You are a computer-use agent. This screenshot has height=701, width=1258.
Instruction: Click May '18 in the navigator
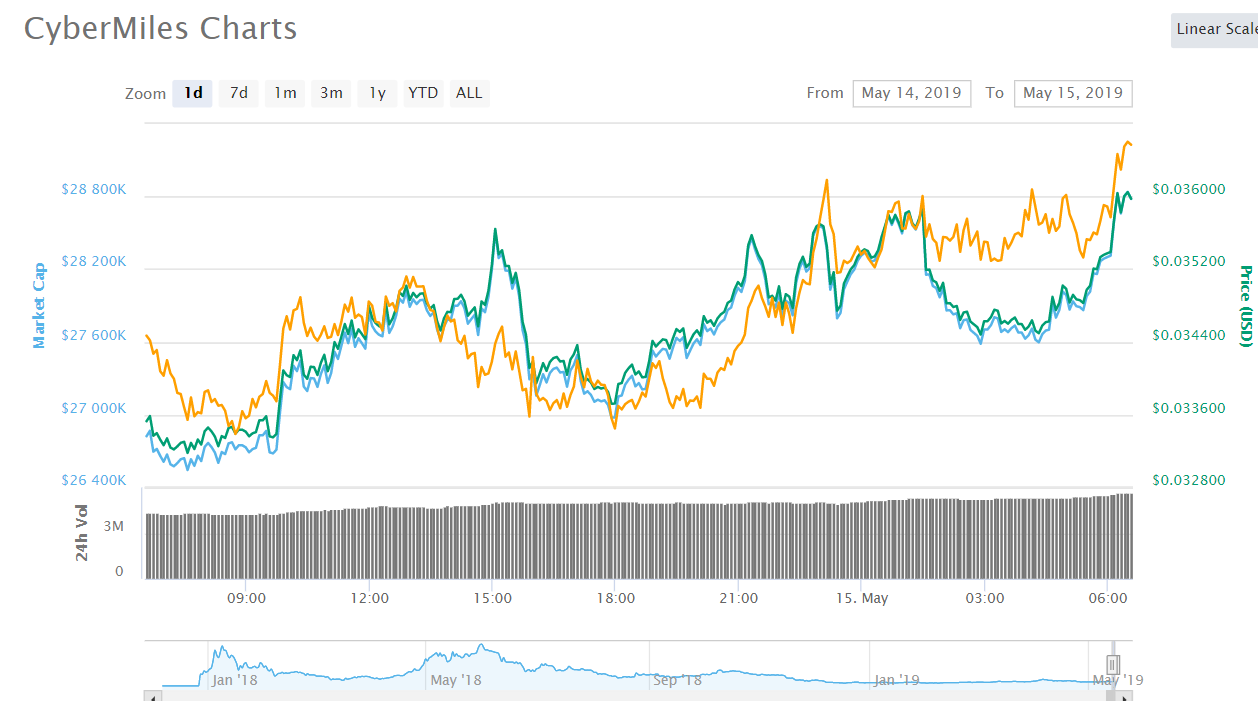[x=456, y=681]
